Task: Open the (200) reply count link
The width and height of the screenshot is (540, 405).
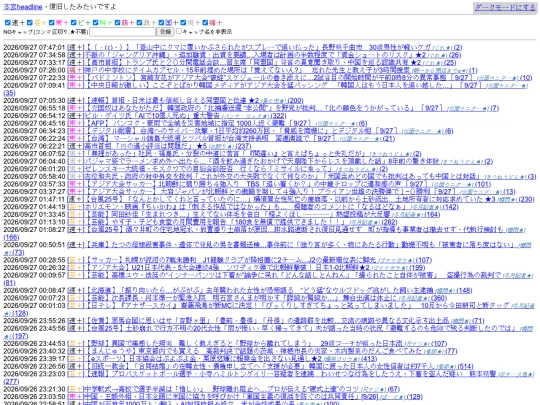Action: pos(295,101)
